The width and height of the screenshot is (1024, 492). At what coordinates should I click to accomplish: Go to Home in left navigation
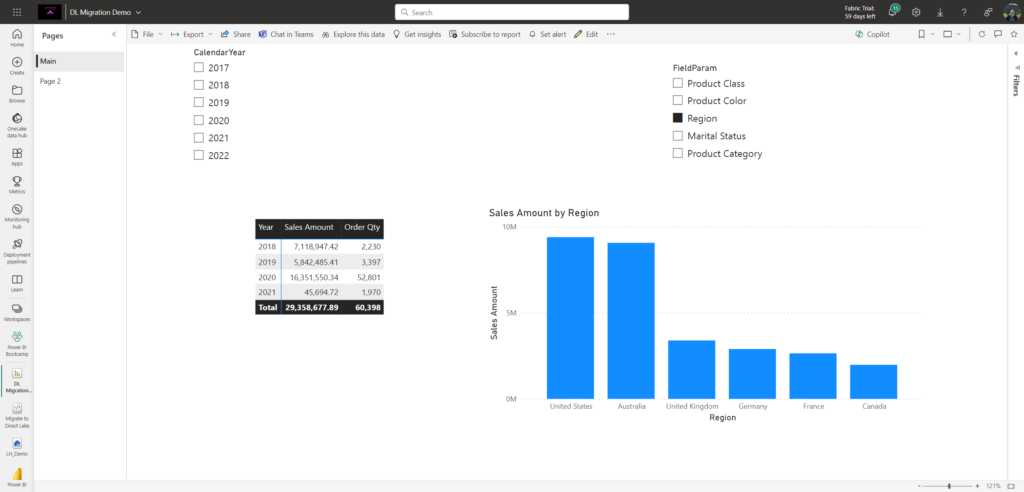pyautogui.click(x=17, y=39)
